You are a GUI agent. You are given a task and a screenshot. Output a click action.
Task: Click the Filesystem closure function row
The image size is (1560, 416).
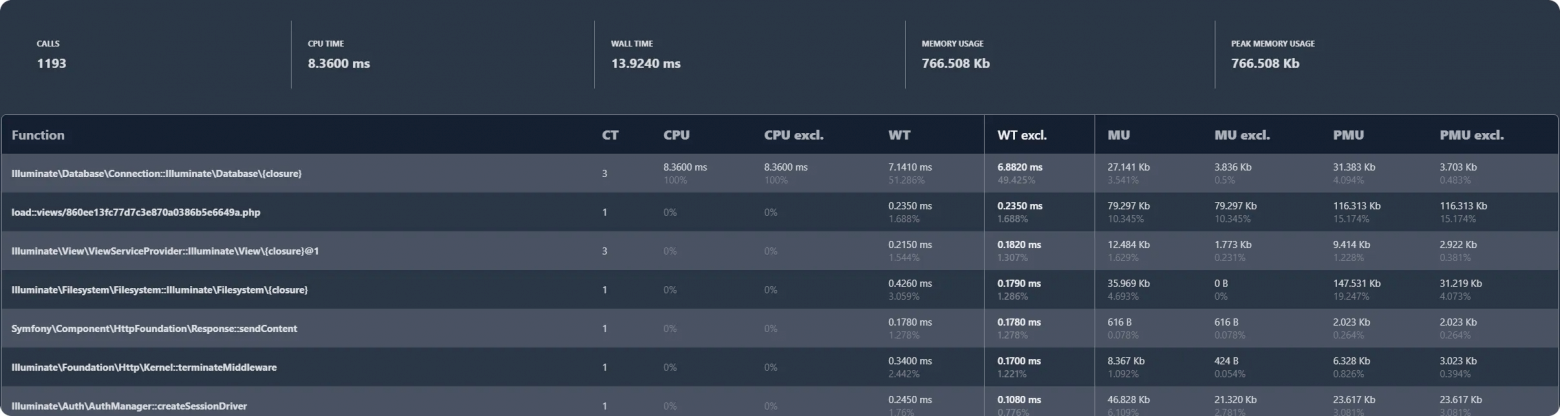tap(160, 290)
